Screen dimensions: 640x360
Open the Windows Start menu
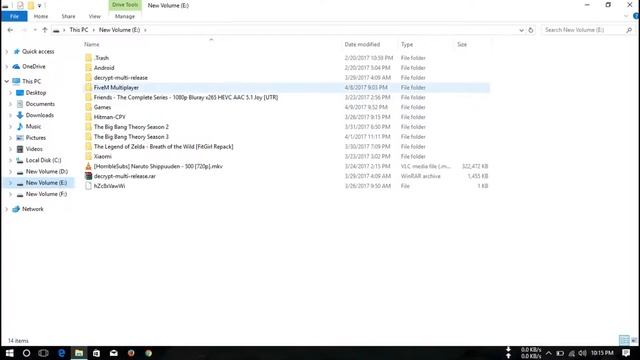coord(9,353)
